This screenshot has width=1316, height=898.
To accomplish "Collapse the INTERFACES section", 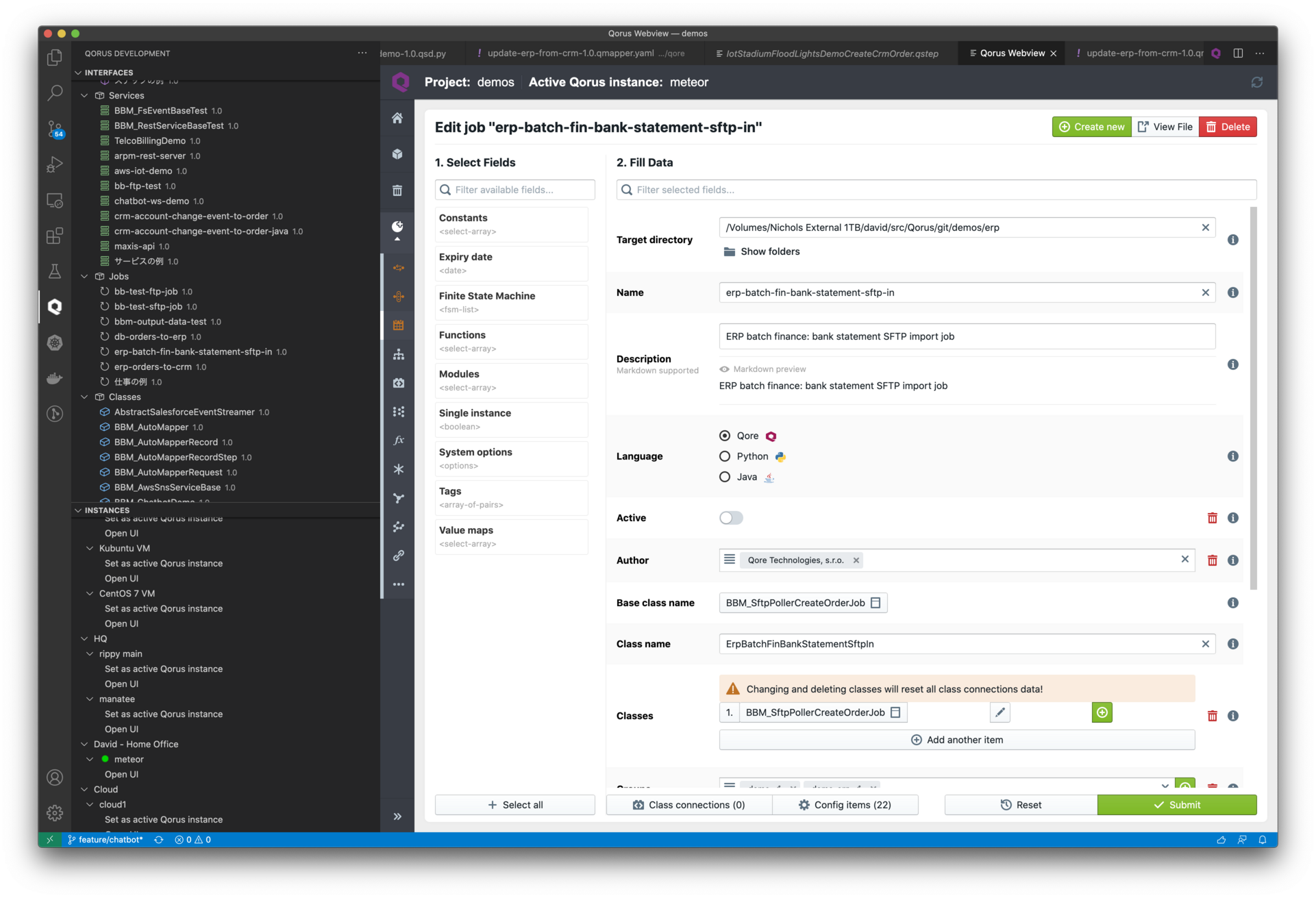I will 77,73.
